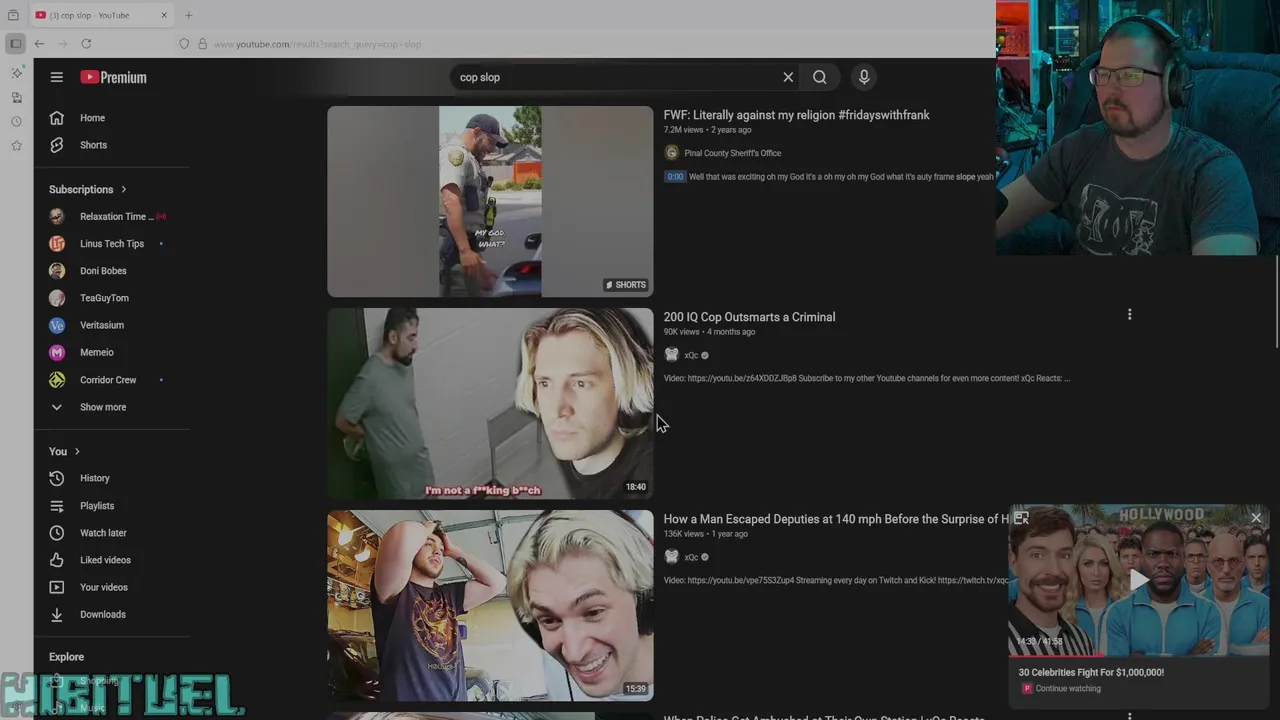Go back with browser back arrow

pyautogui.click(x=39, y=44)
